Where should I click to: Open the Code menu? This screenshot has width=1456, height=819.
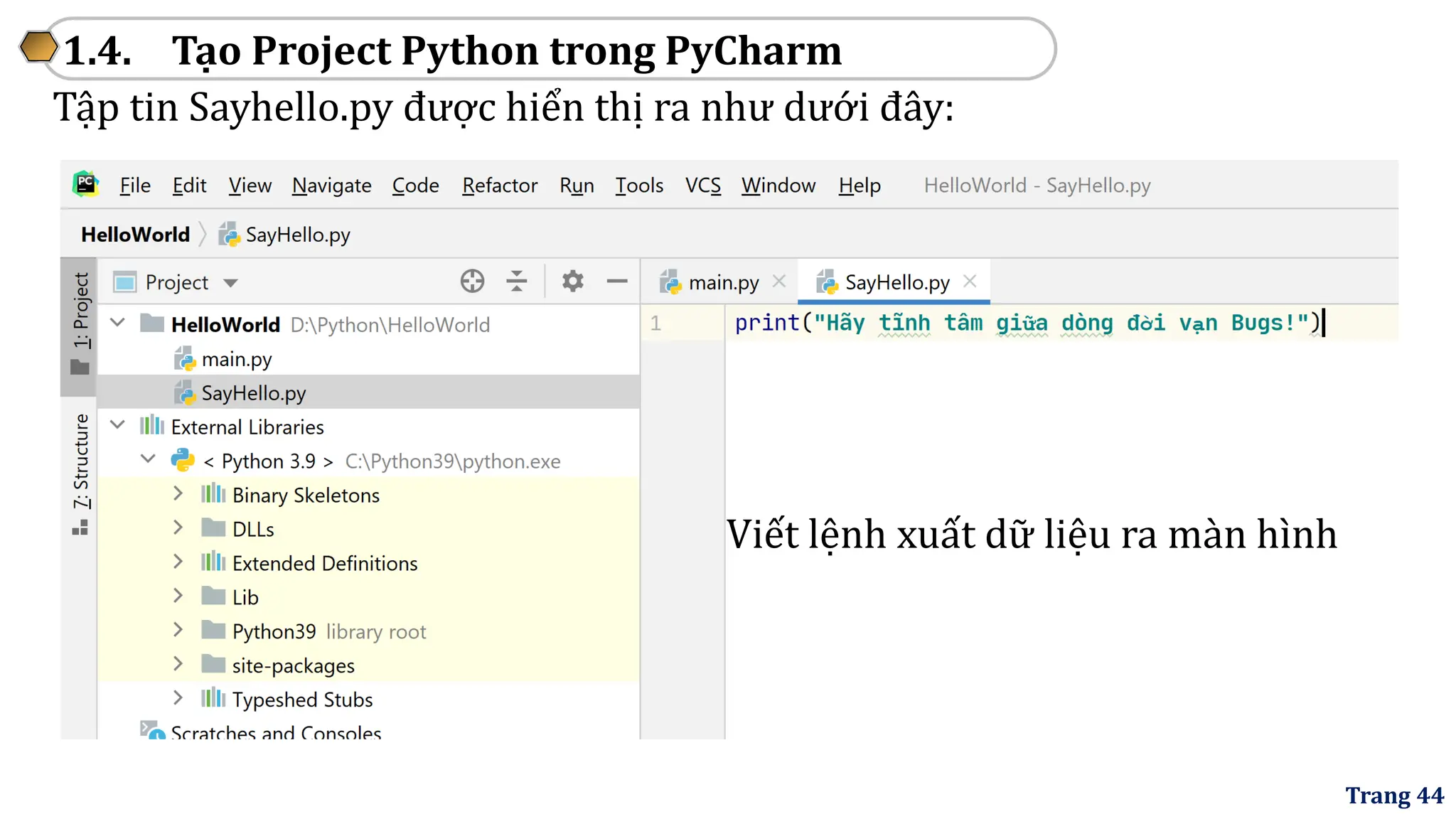[415, 186]
